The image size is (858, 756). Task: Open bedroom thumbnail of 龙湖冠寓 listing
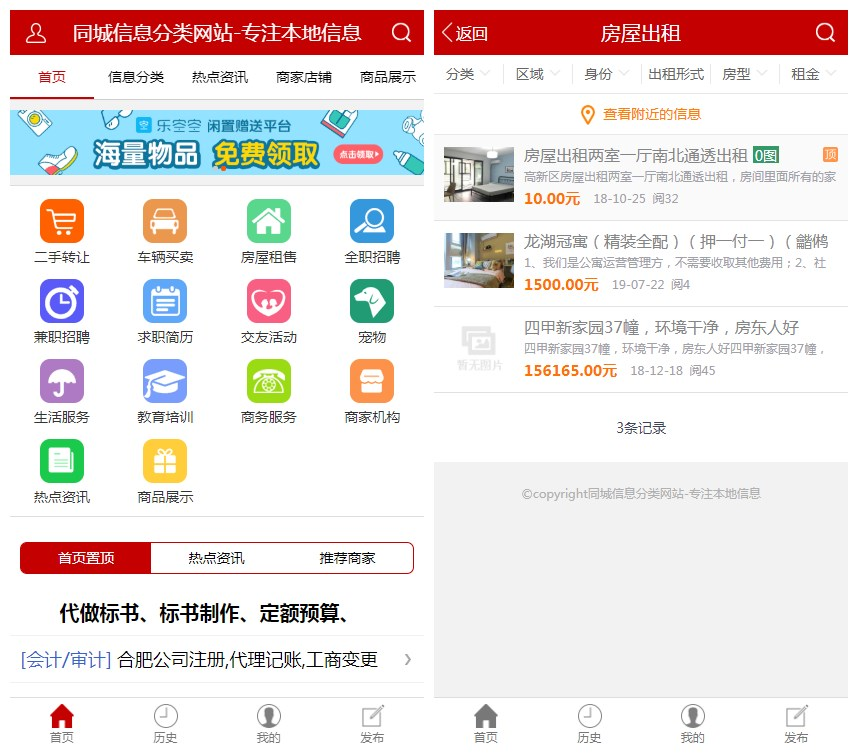coord(479,260)
